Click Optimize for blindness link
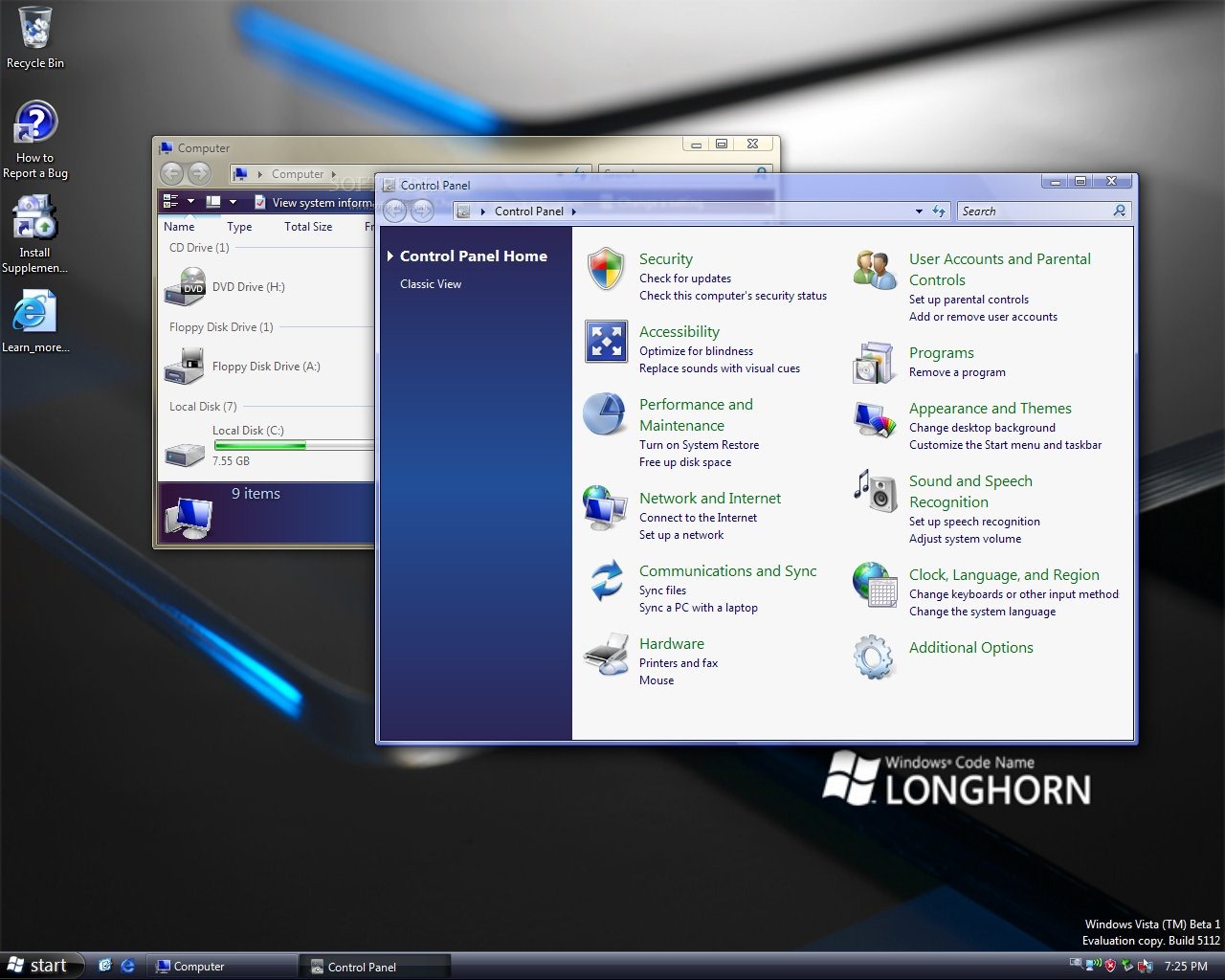1225x980 pixels. [x=696, y=351]
